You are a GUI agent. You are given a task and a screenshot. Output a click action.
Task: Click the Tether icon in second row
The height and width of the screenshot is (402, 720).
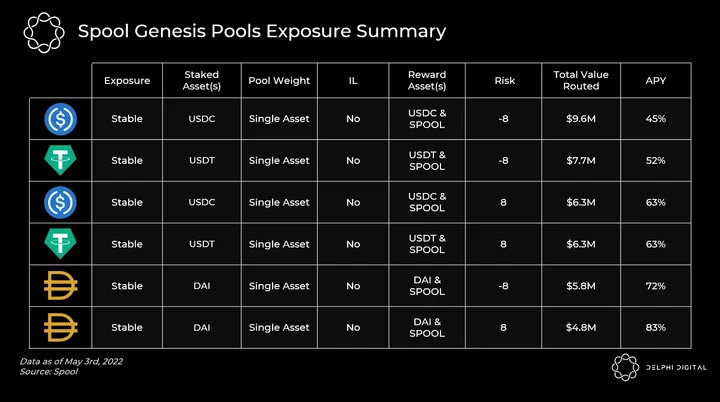pos(60,160)
